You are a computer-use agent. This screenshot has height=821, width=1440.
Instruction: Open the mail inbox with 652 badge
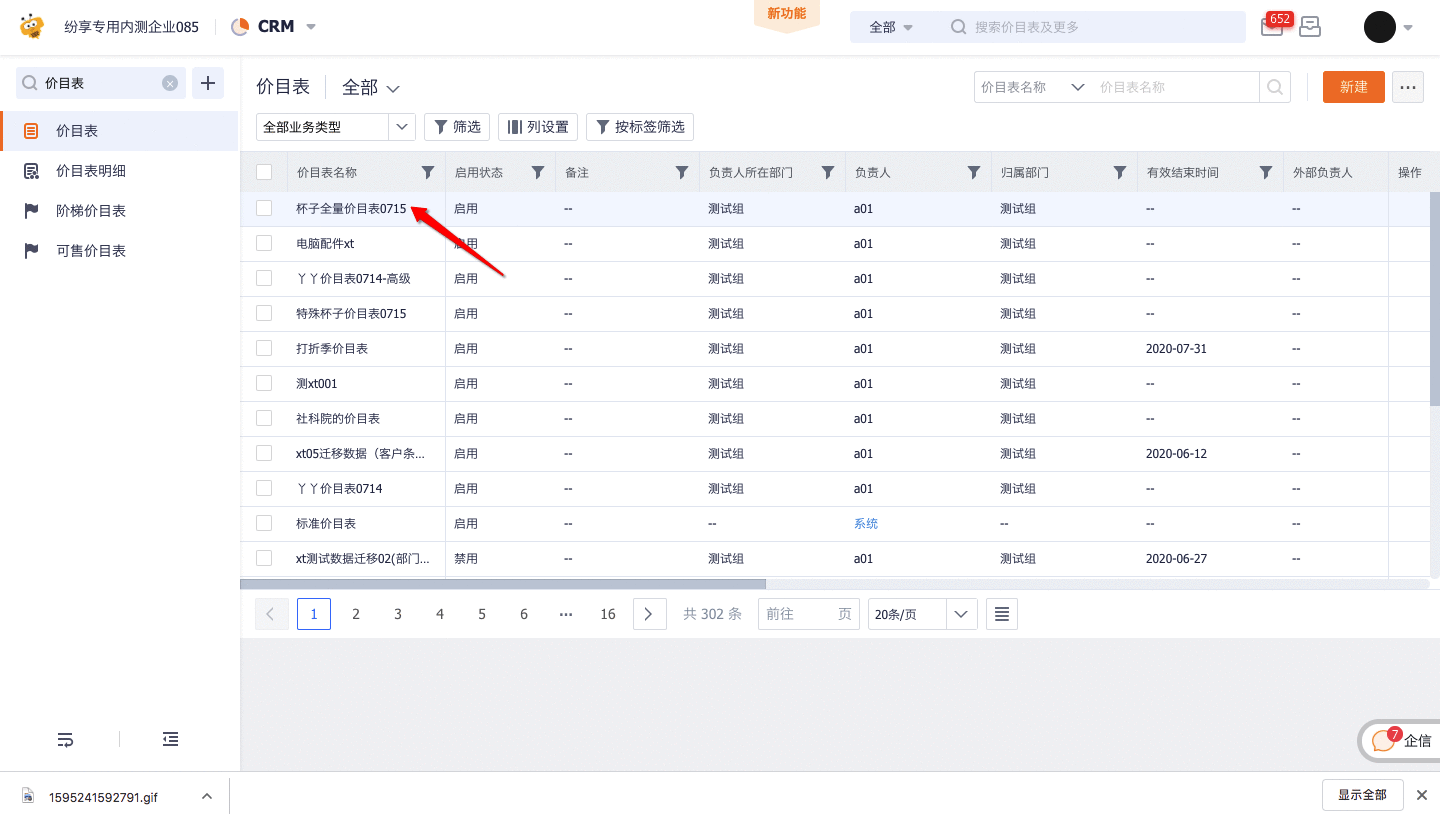1272,27
